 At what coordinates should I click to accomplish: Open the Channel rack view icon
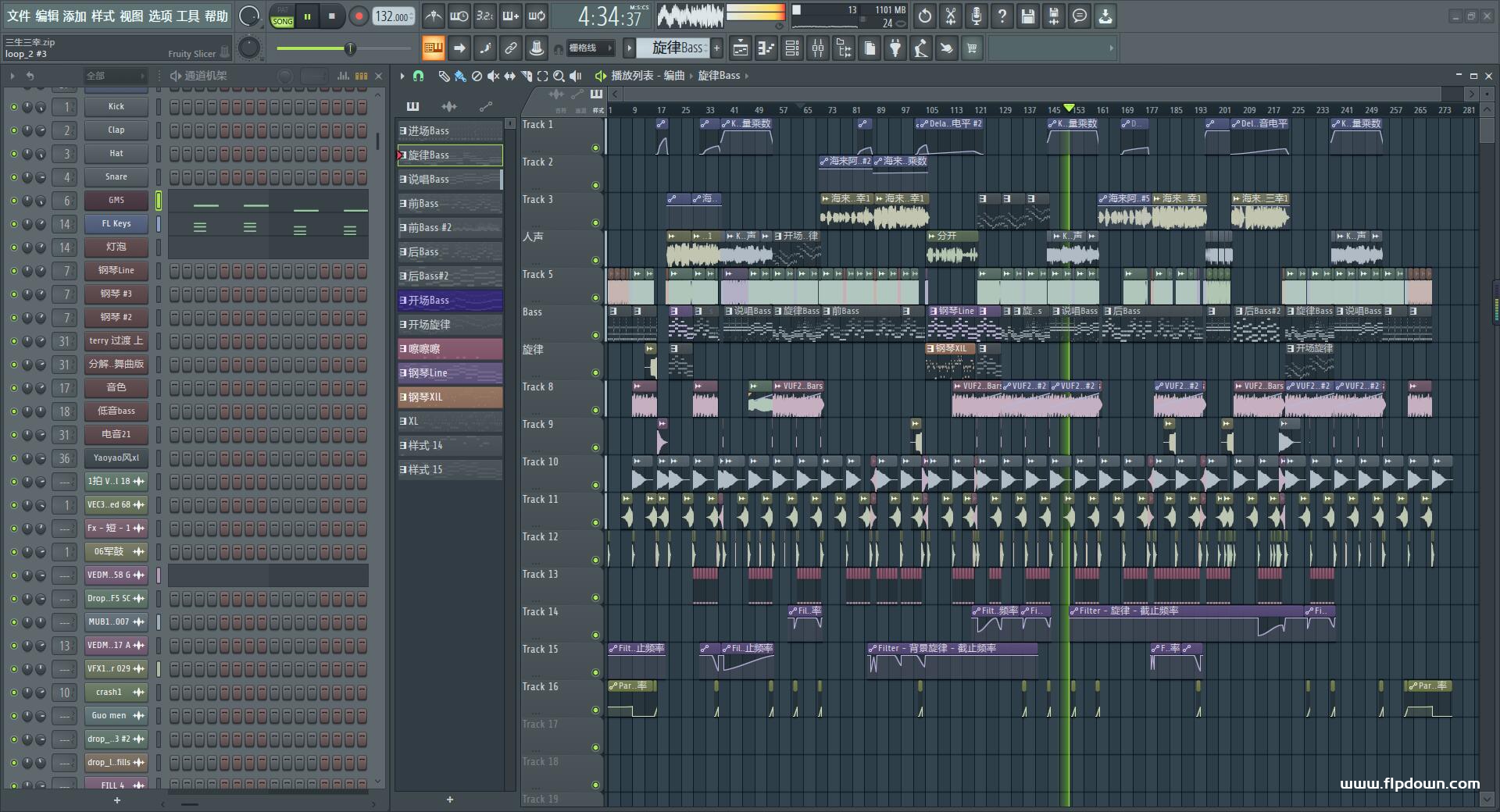(x=792, y=48)
